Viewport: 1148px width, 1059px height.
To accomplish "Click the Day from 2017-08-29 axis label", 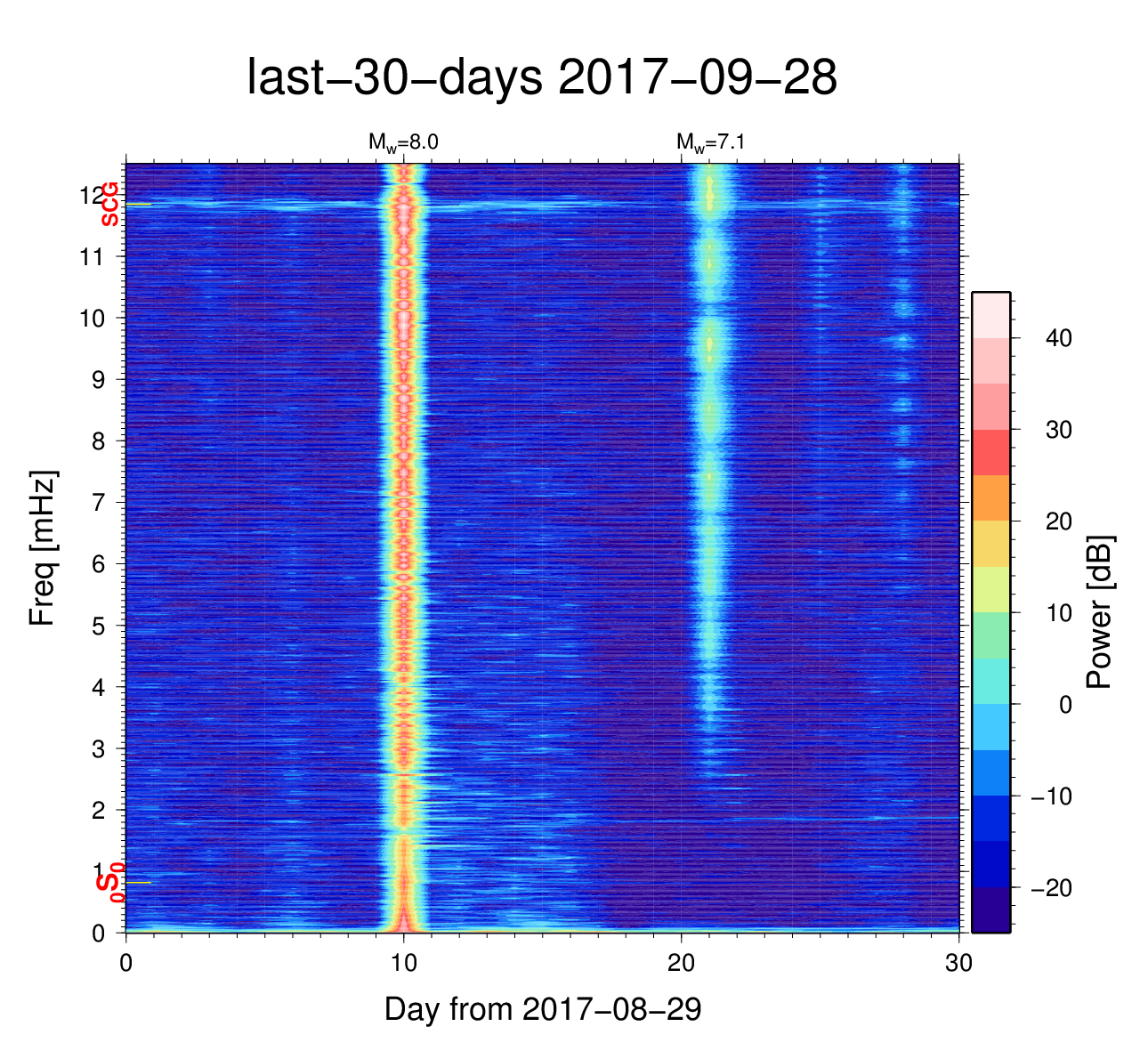I will click(542, 1009).
